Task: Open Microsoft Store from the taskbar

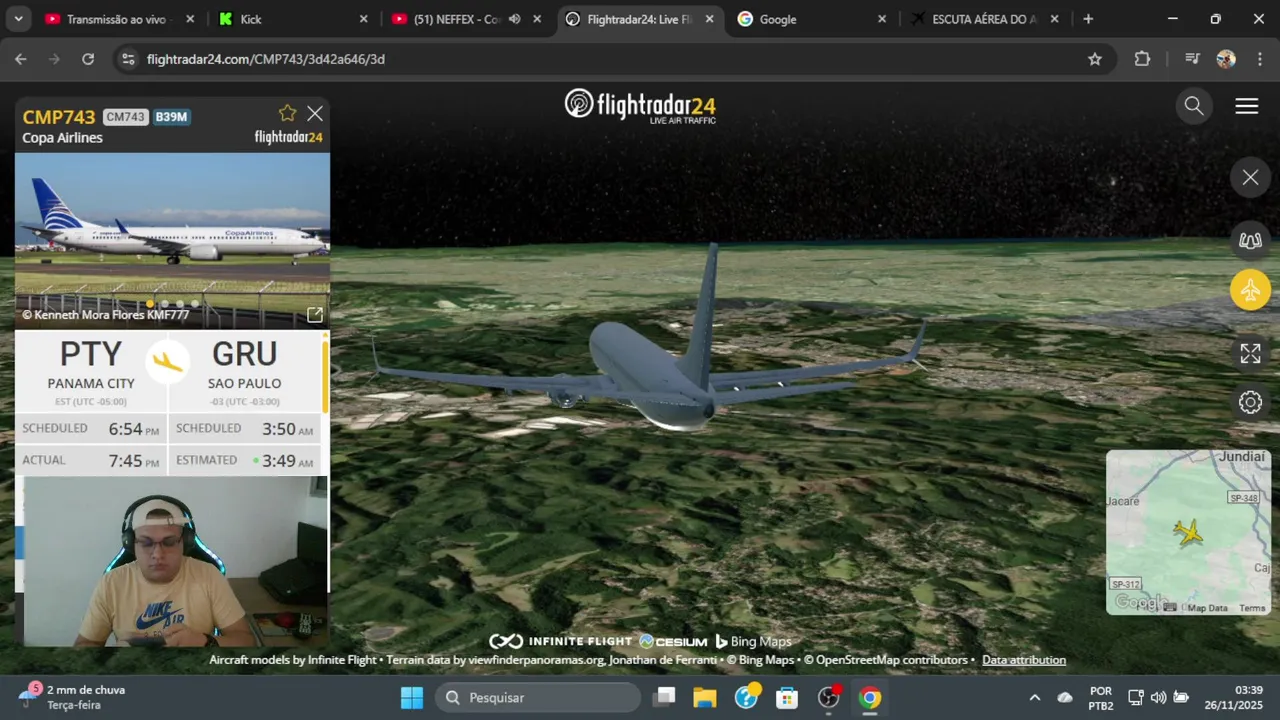Action: tap(787, 697)
